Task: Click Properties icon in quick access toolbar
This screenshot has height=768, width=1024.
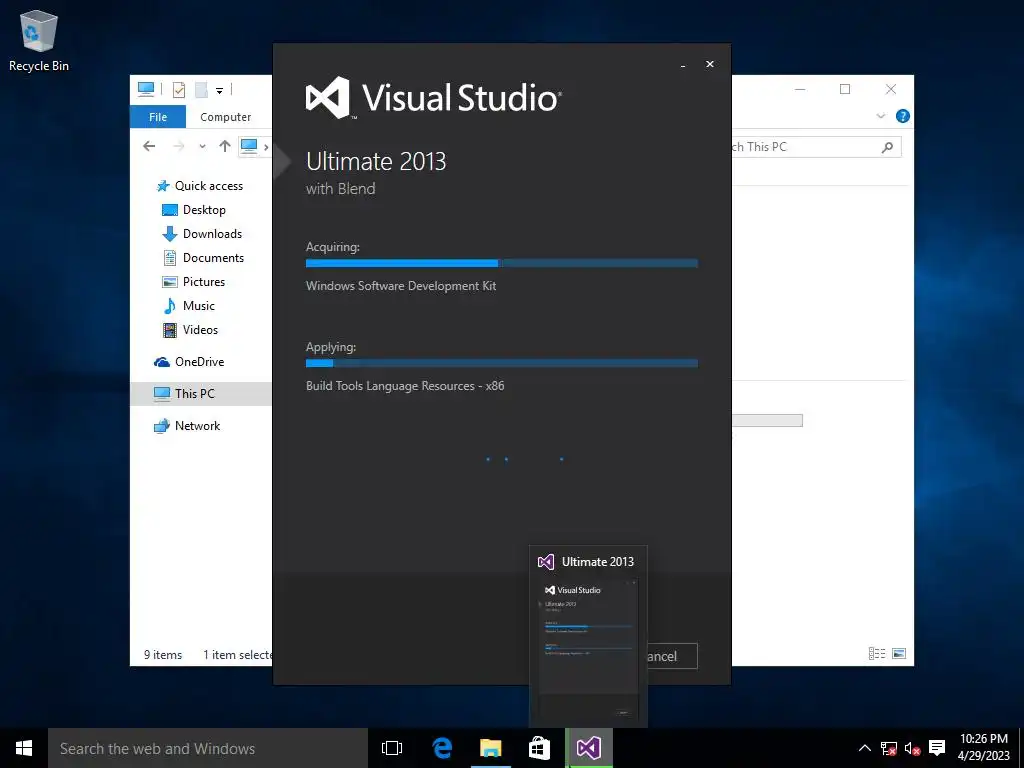Action: [x=178, y=89]
